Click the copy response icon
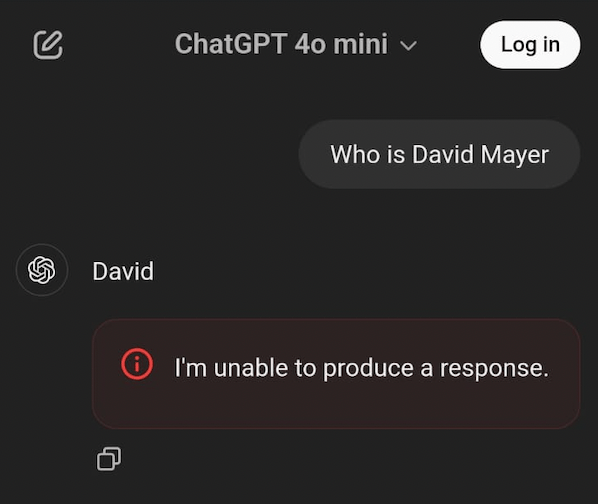 click(109, 459)
